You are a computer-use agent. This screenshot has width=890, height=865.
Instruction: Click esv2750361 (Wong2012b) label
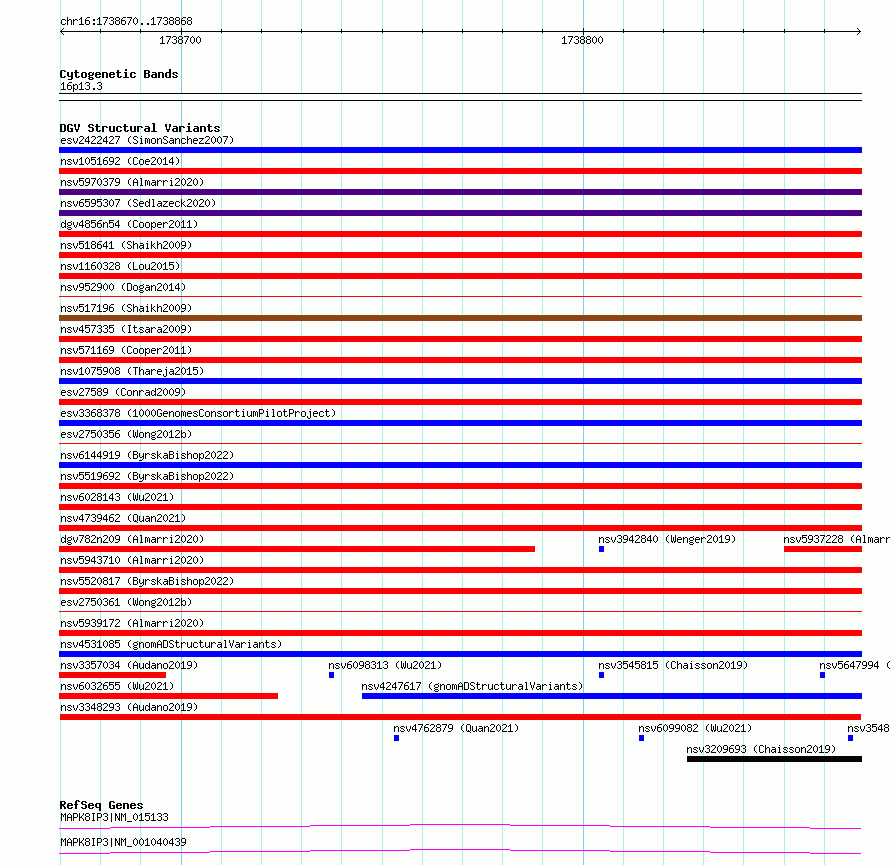pyautogui.click(x=126, y=602)
